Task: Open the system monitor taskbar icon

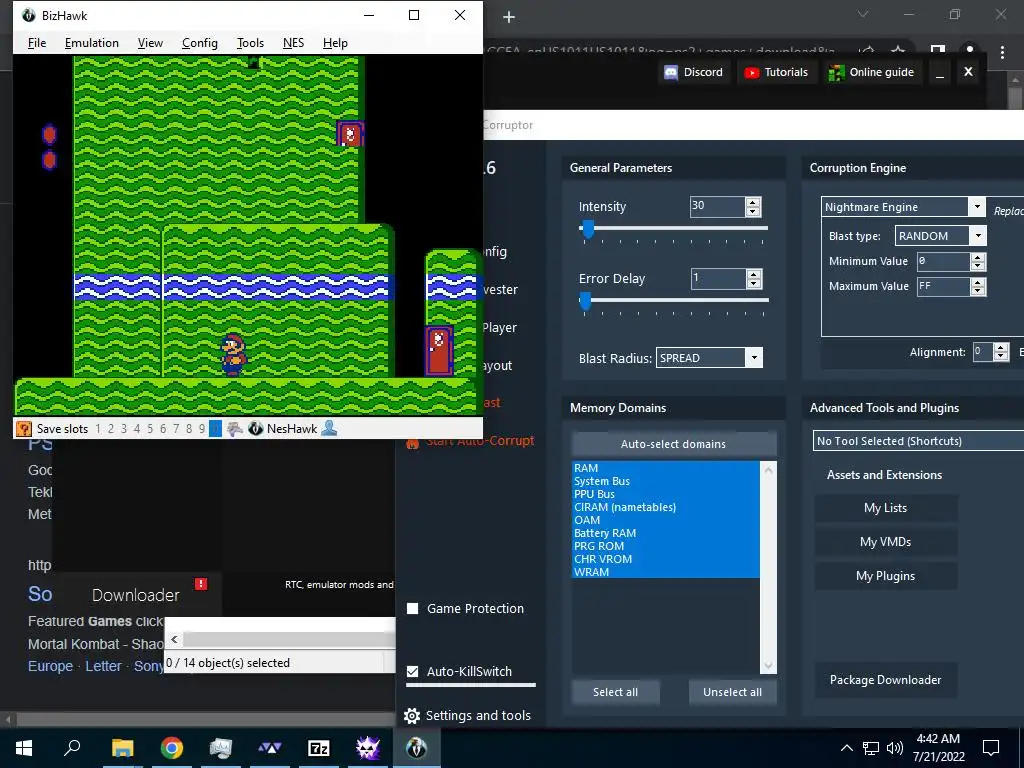Action: point(221,748)
